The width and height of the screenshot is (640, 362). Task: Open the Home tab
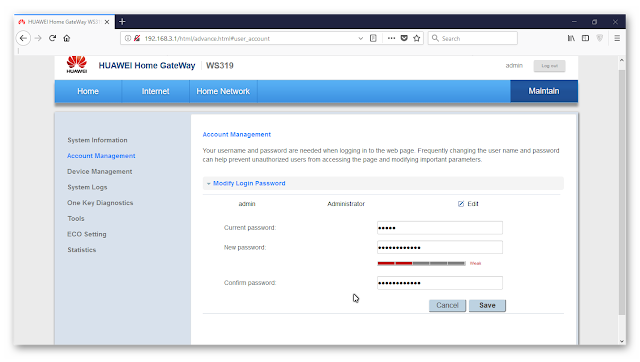coord(88,91)
